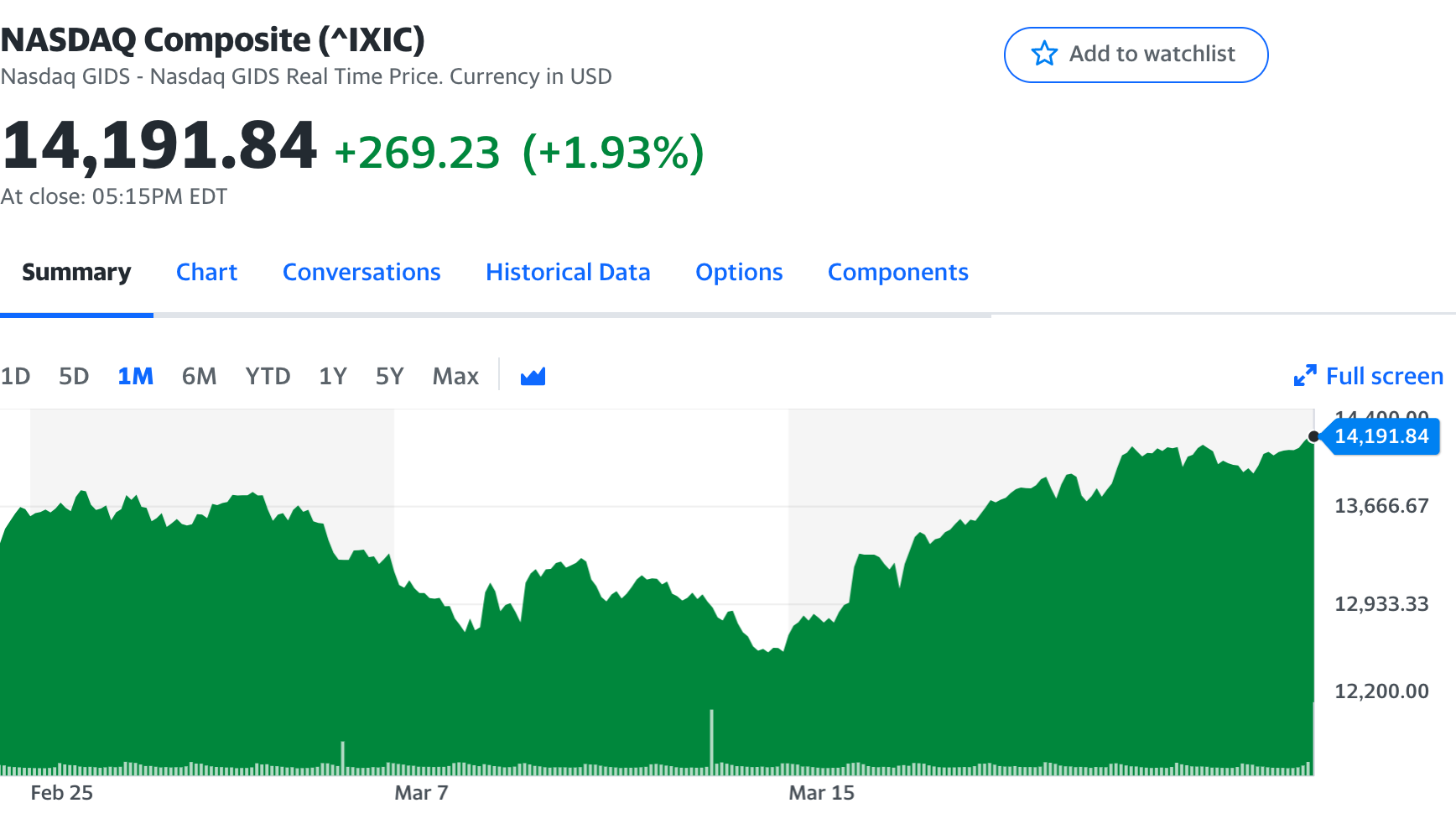Select the 6M chart range
This screenshot has height=824, width=1456.
199,376
